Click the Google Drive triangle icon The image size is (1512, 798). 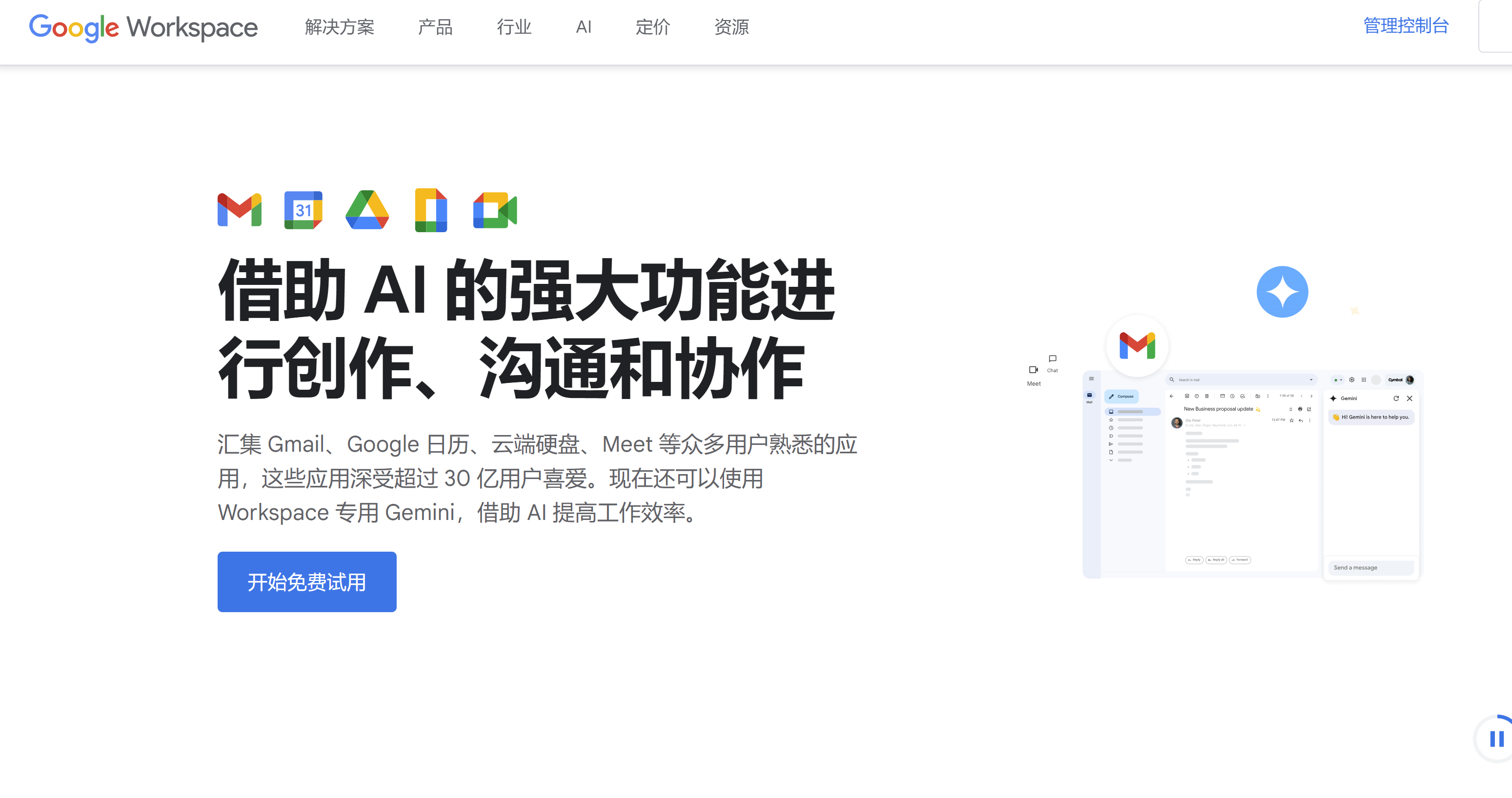(367, 209)
